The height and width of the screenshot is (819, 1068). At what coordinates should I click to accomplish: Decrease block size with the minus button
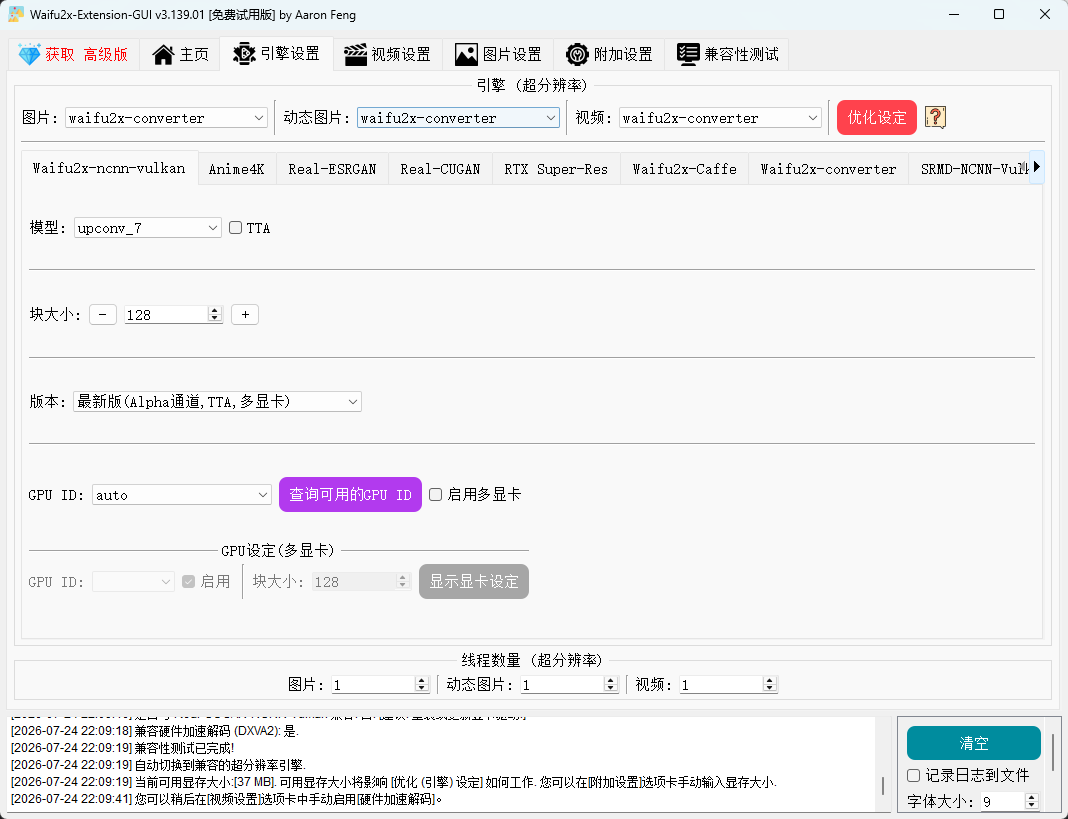click(x=103, y=314)
